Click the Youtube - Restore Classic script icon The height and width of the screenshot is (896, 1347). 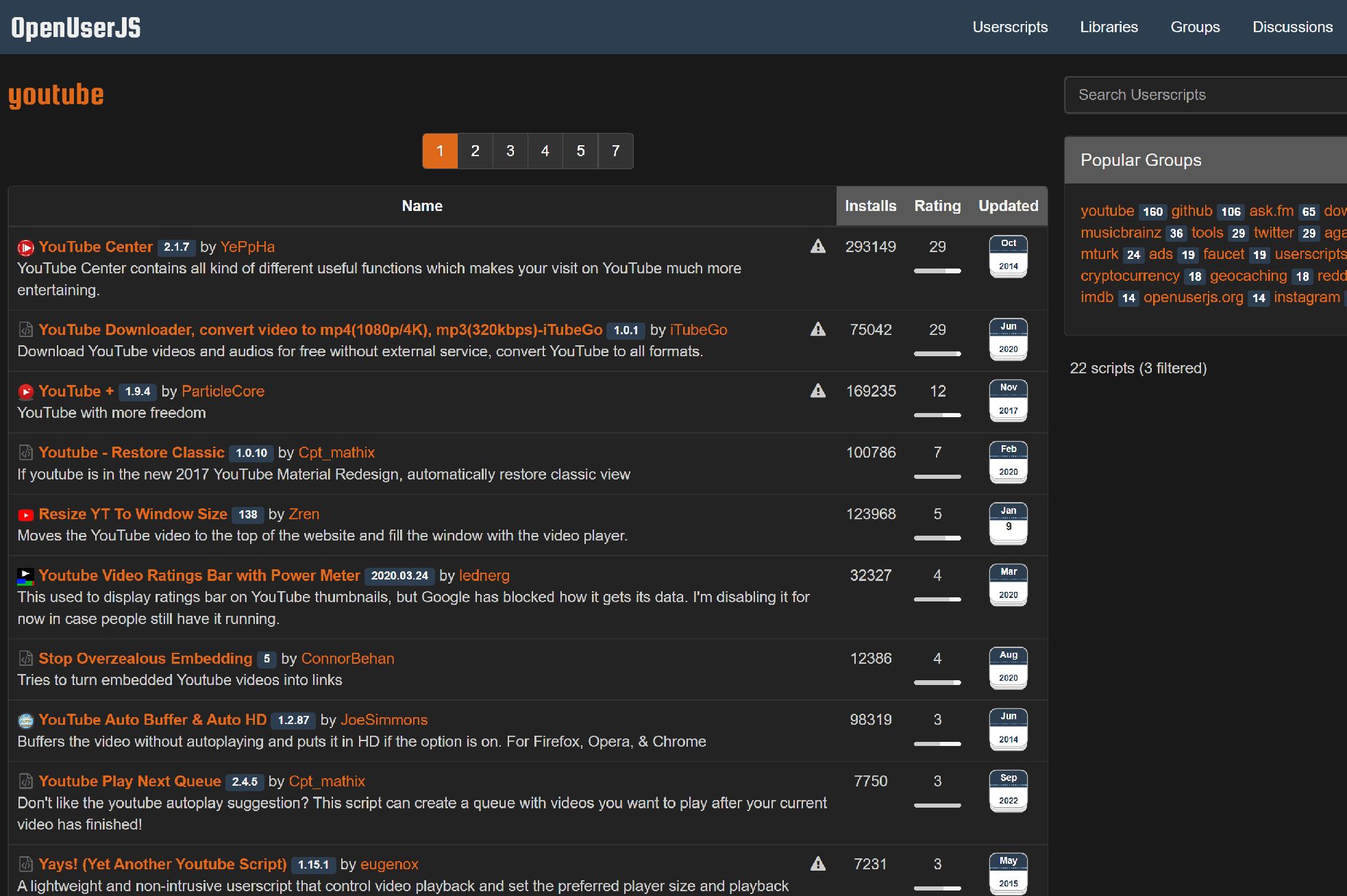point(25,453)
